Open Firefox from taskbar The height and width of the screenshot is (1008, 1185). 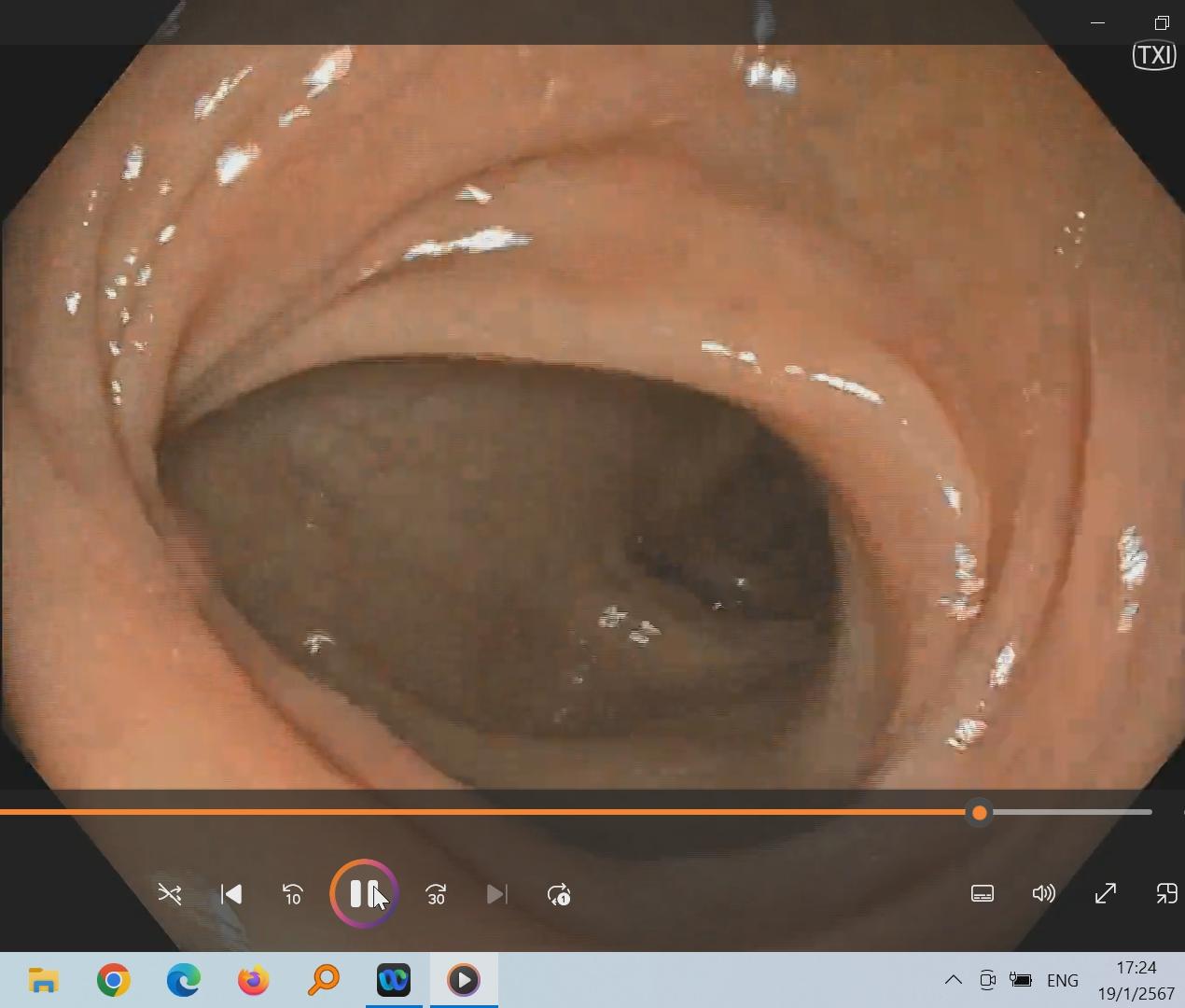(254, 980)
